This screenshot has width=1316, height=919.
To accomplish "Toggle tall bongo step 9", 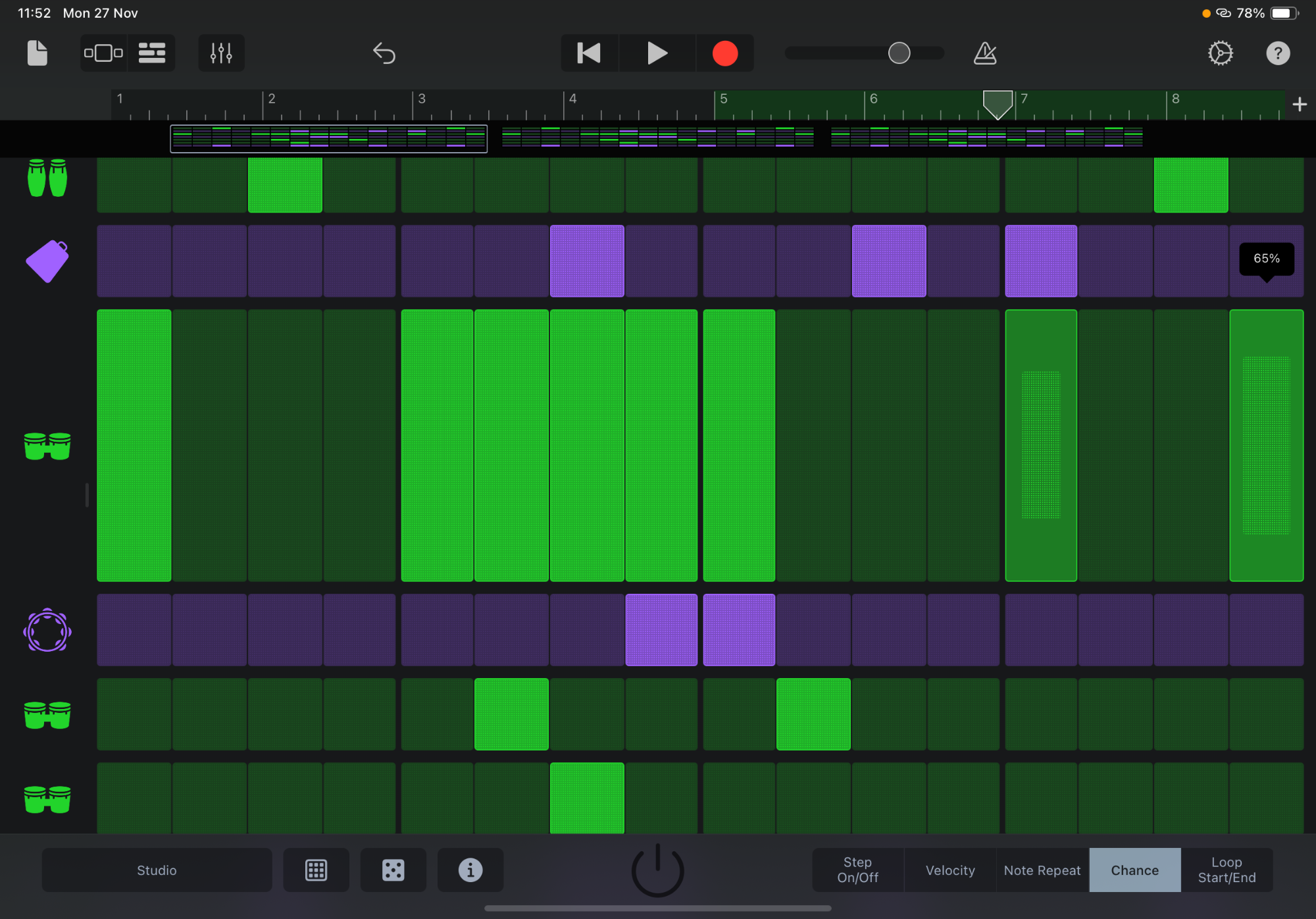I will pyautogui.click(x=739, y=445).
